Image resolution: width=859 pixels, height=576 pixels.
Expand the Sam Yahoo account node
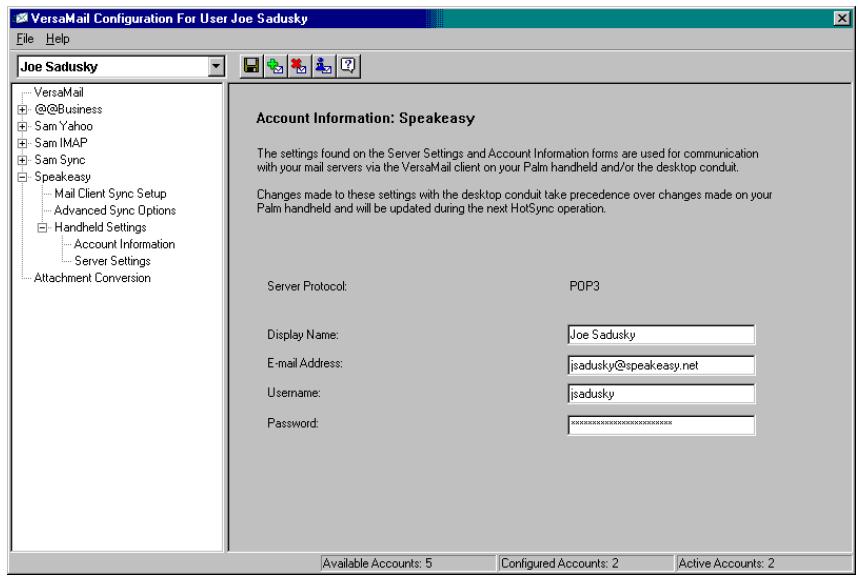pos(22,127)
